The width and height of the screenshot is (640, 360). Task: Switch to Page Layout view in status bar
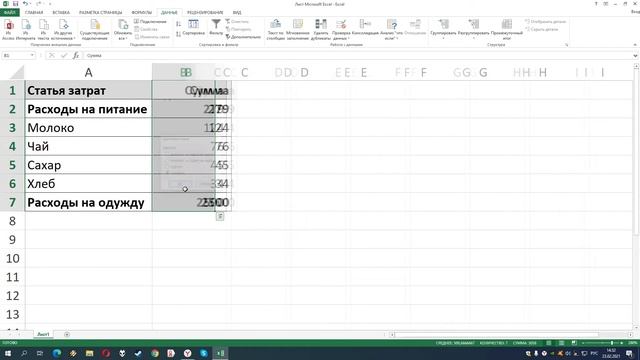pyautogui.click(x=562, y=343)
